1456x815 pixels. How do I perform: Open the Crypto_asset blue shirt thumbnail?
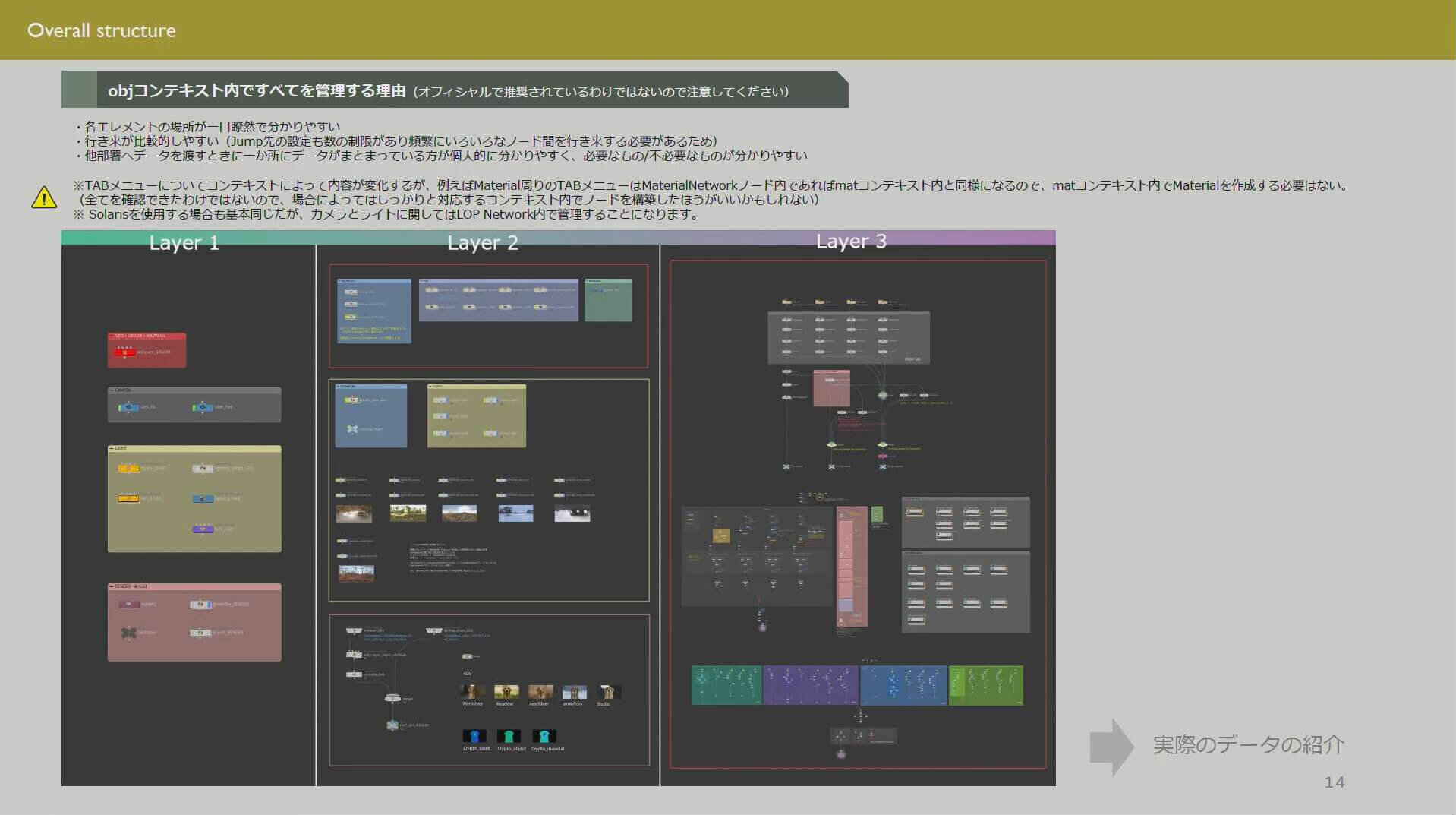[474, 736]
